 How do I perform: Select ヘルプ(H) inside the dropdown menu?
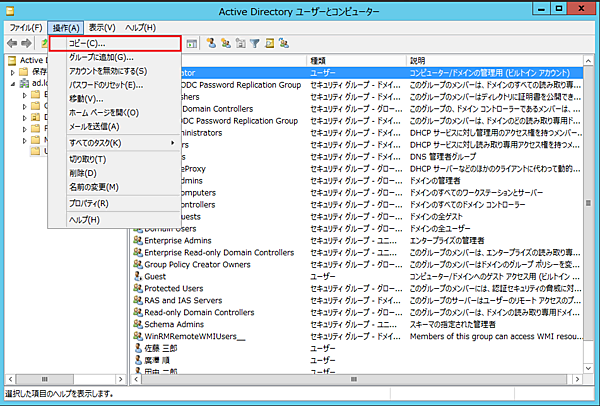coord(115,220)
